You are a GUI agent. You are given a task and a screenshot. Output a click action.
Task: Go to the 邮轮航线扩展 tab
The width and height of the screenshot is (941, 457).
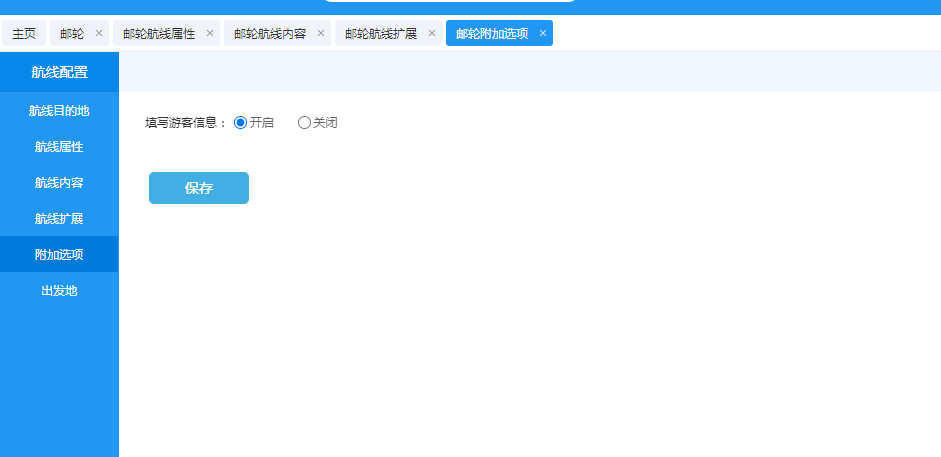(381, 33)
